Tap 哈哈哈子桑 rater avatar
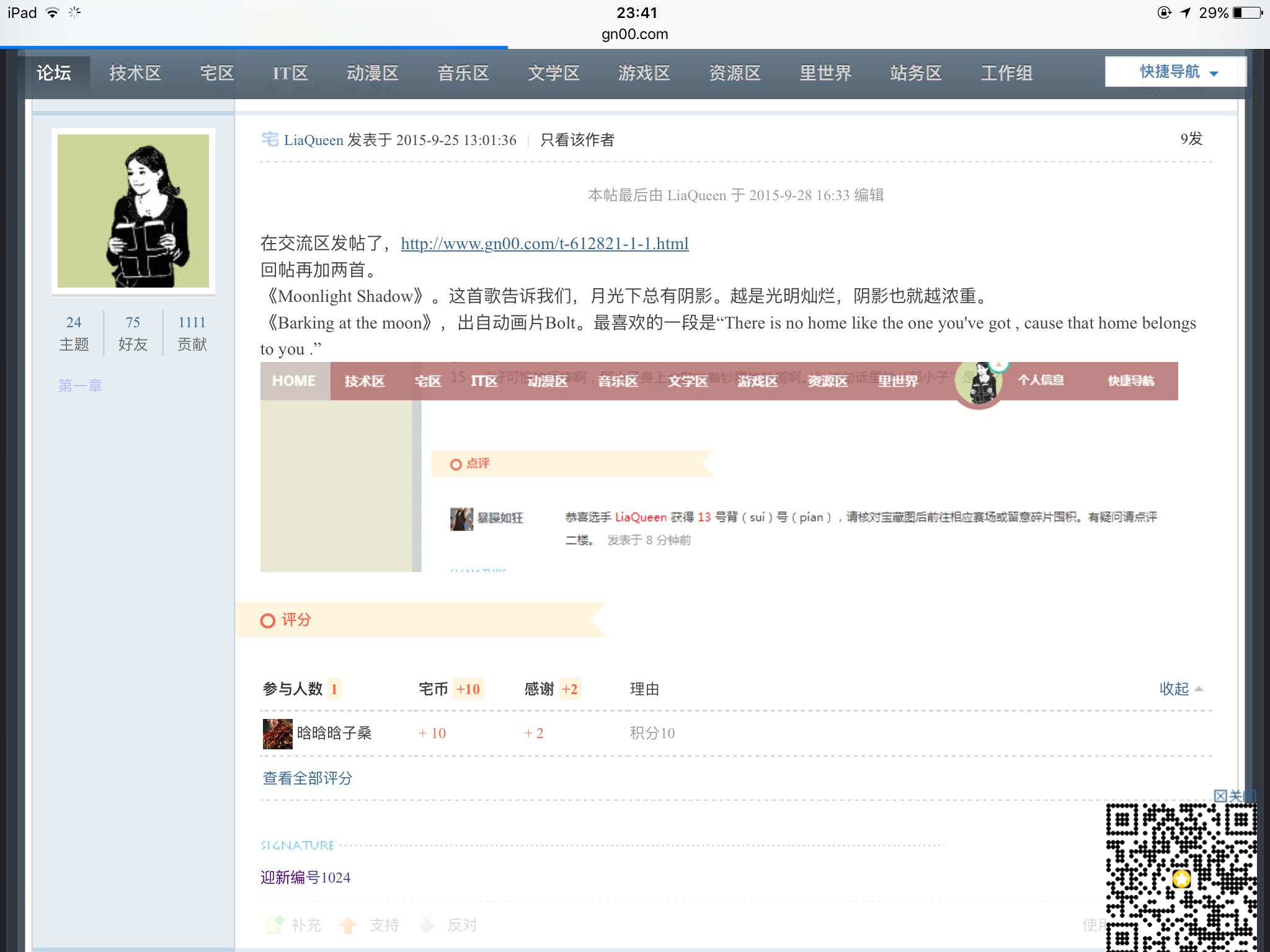 pyautogui.click(x=277, y=733)
